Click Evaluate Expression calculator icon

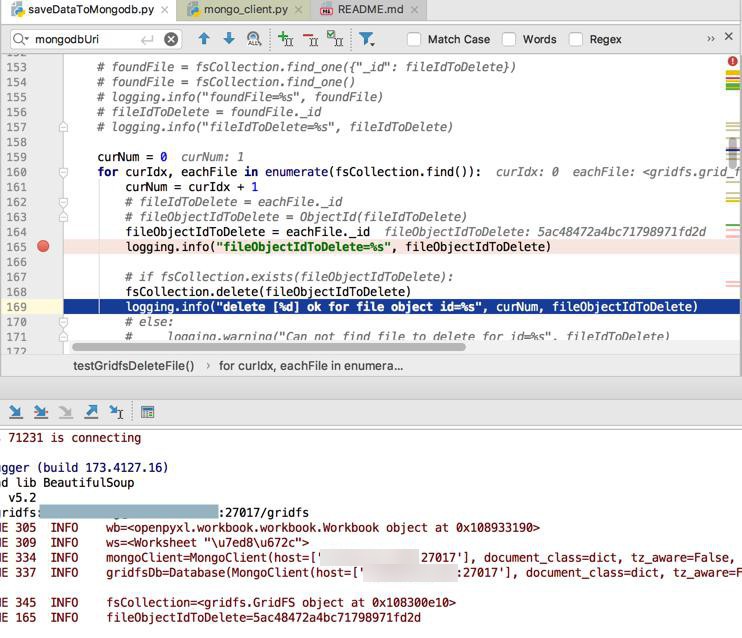148,412
